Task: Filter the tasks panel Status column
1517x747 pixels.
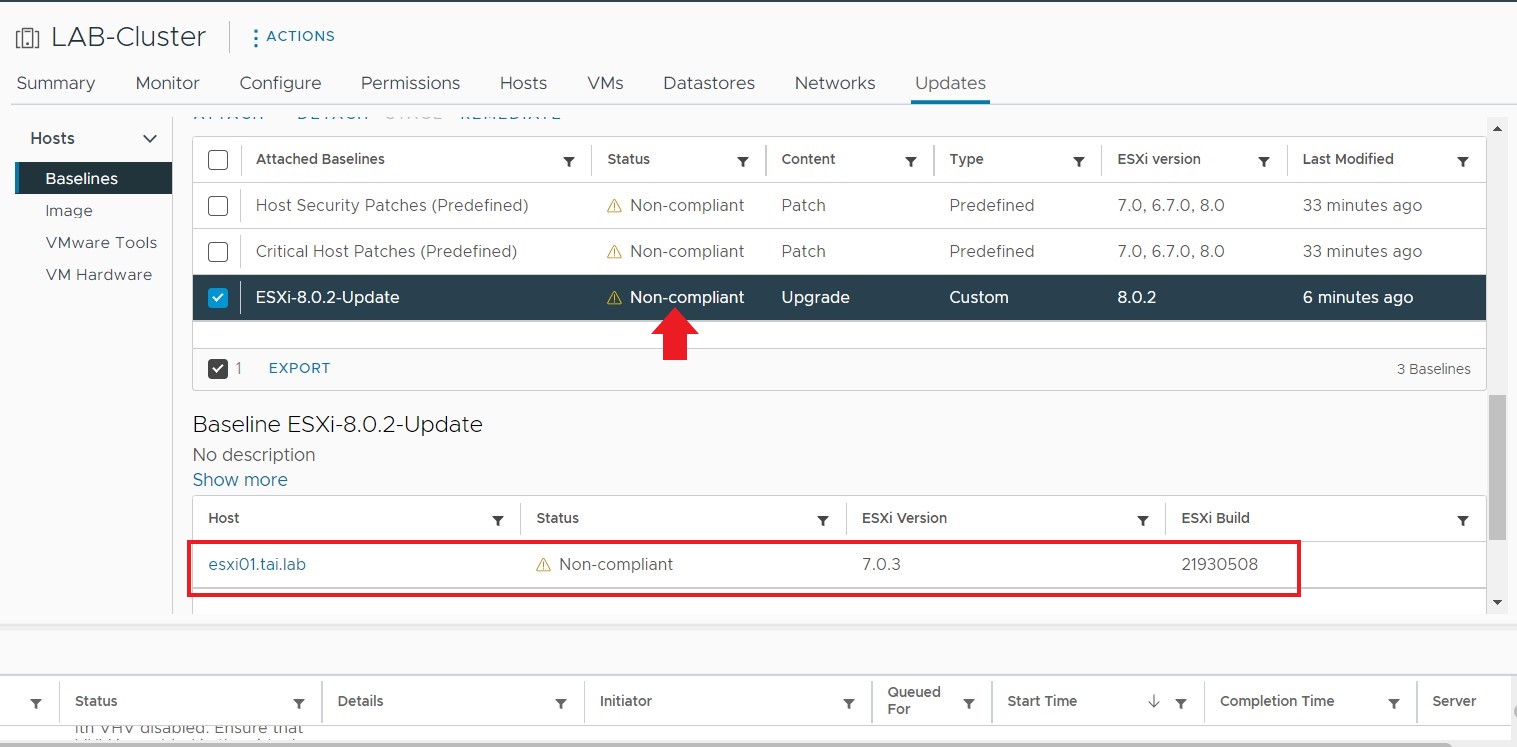Action: [x=299, y=704]
